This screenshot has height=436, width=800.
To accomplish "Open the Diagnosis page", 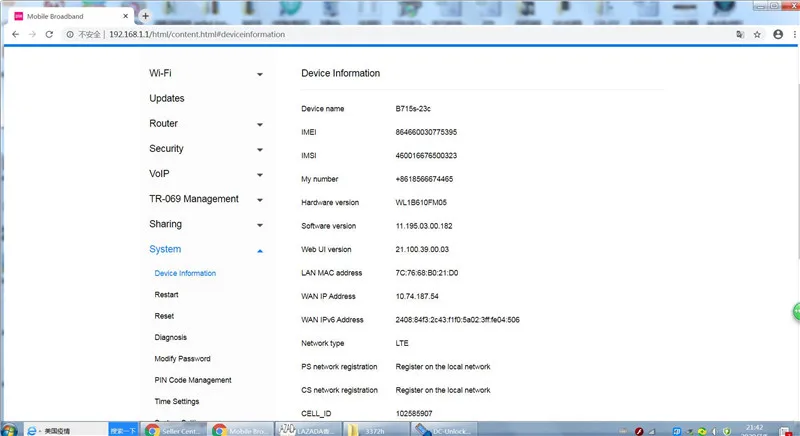I will (171, 338).
